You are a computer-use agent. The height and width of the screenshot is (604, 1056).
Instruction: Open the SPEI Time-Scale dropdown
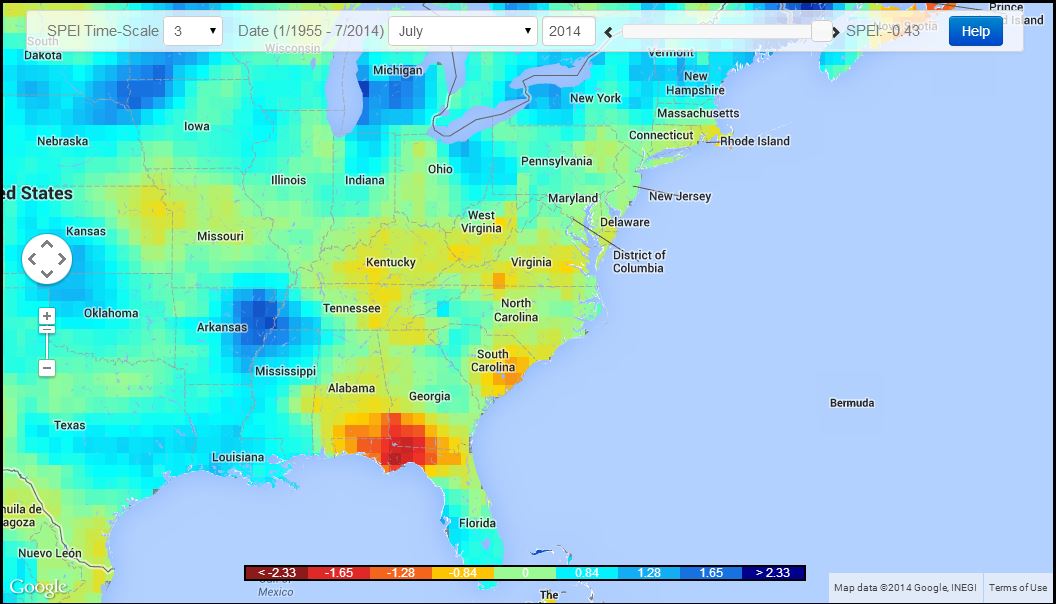pos(193,31)
